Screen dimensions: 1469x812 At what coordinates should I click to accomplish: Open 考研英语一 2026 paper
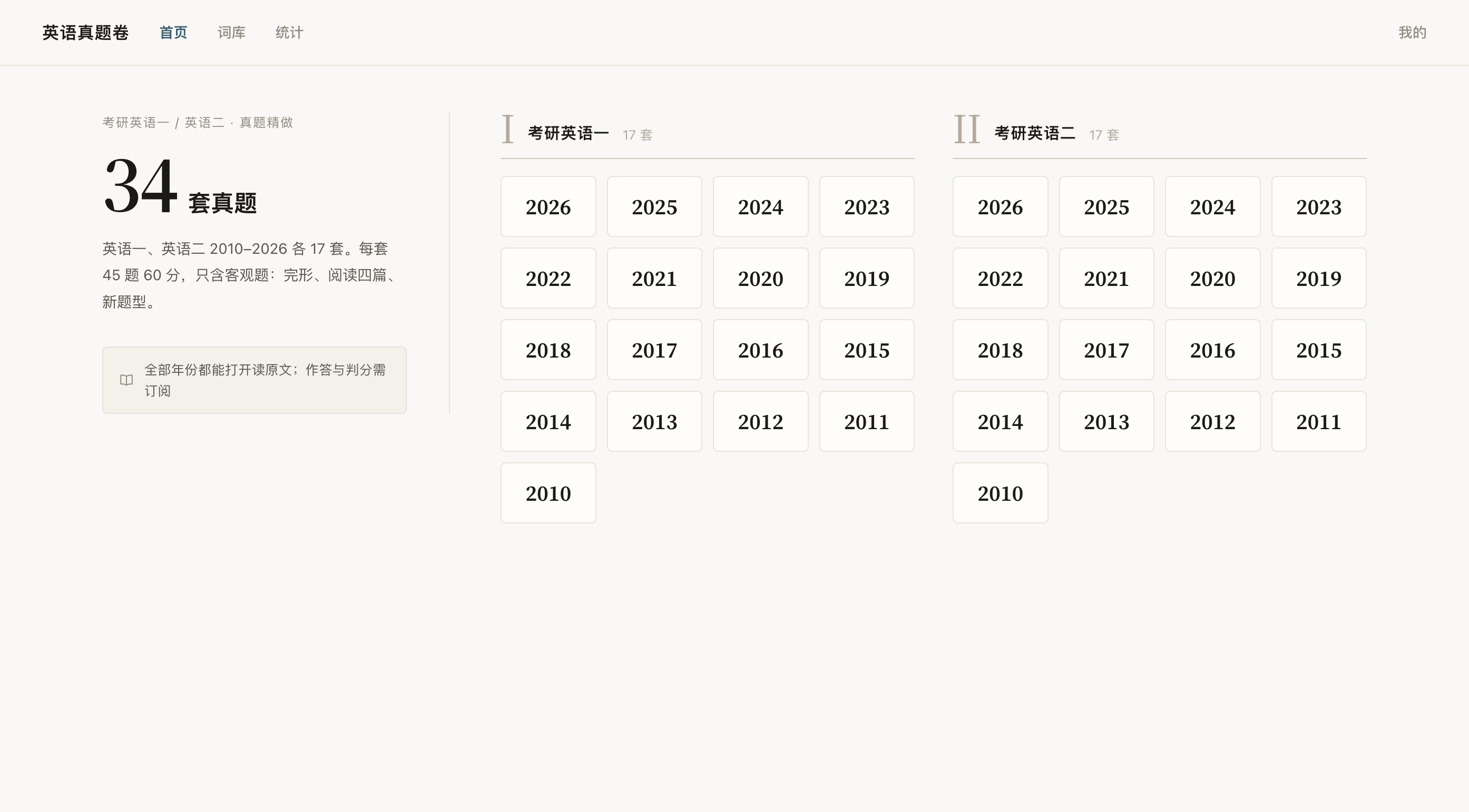point(548,206)
